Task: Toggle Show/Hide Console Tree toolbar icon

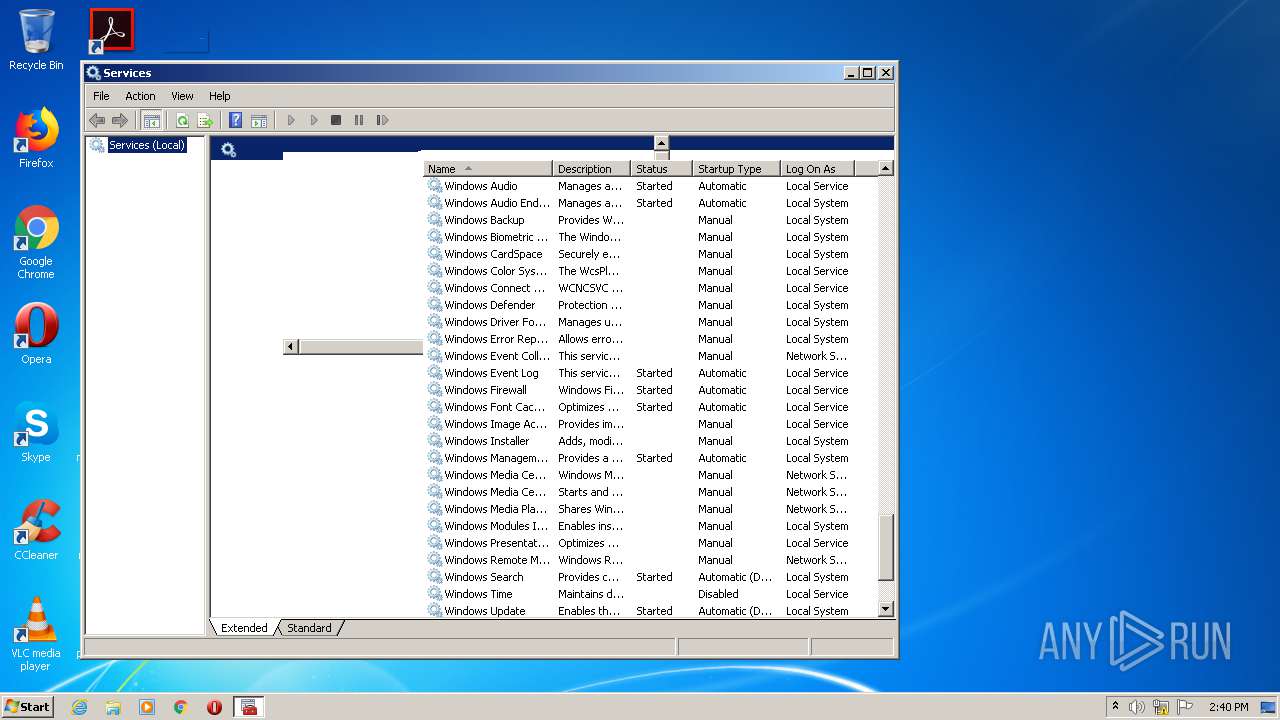Action: click(151, 120)
